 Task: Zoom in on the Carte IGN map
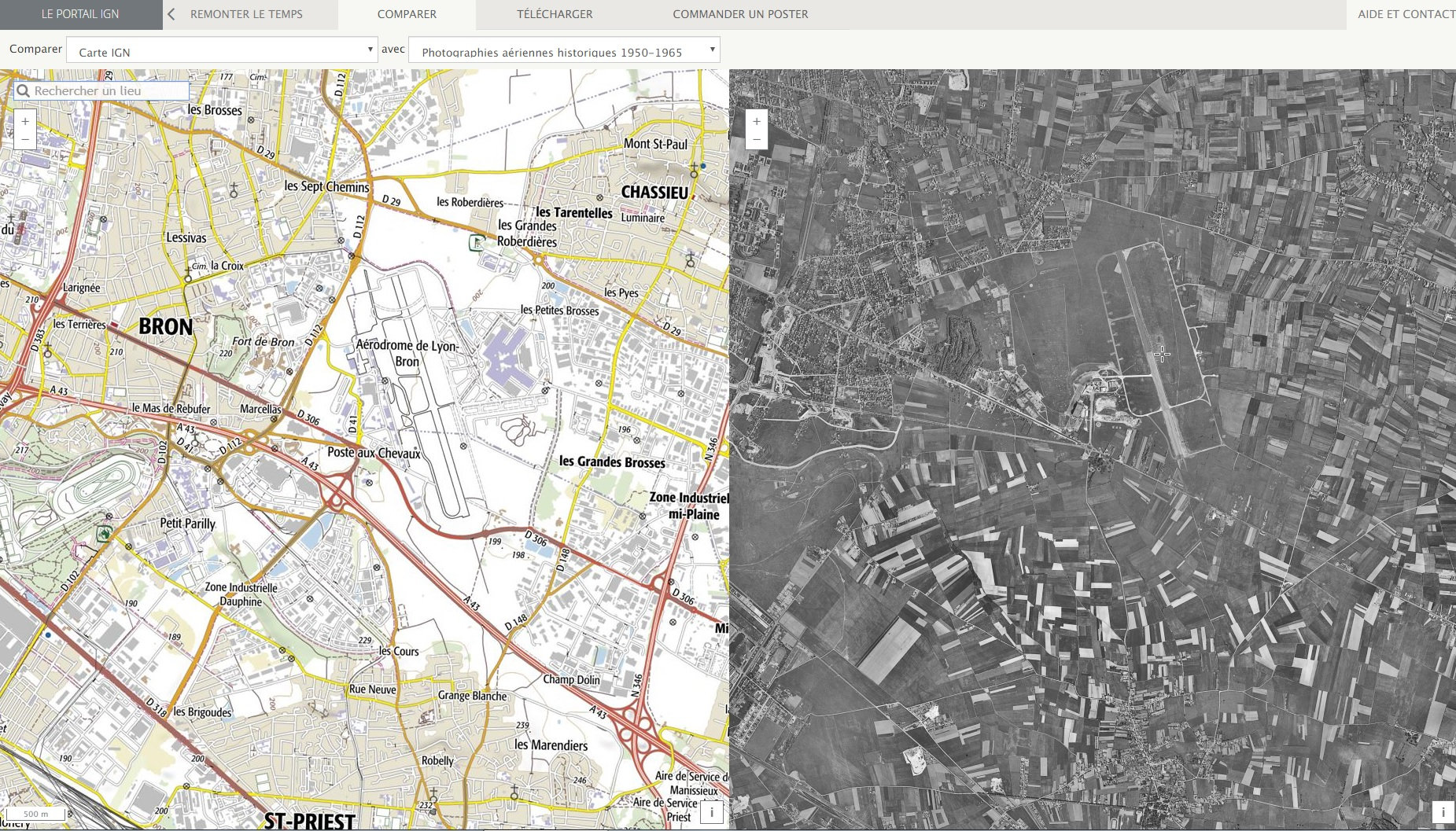pos(25,121)
